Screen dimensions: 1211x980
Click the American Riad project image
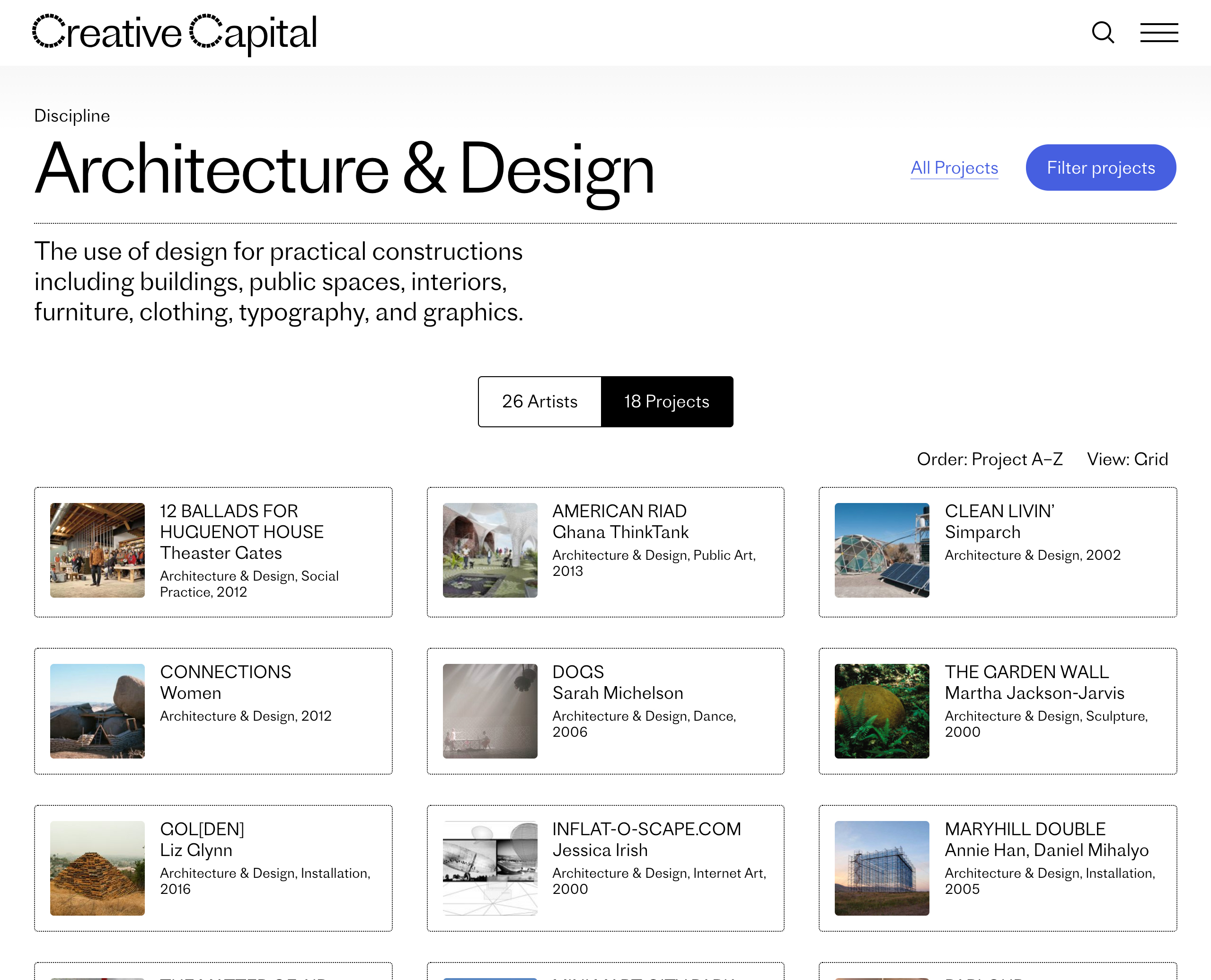coord(489,550)
